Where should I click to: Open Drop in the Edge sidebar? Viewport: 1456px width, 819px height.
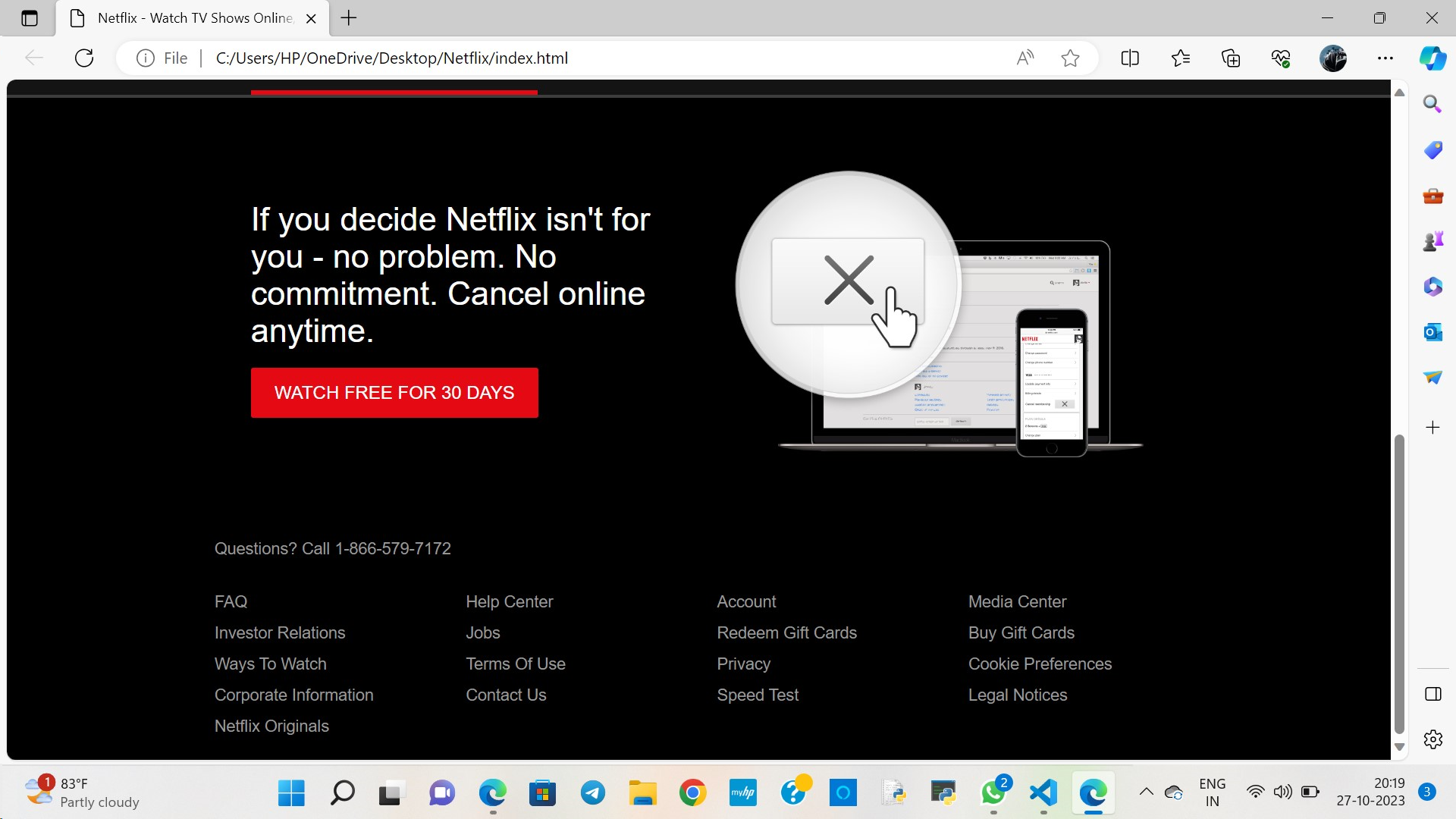pos(1432,377)
